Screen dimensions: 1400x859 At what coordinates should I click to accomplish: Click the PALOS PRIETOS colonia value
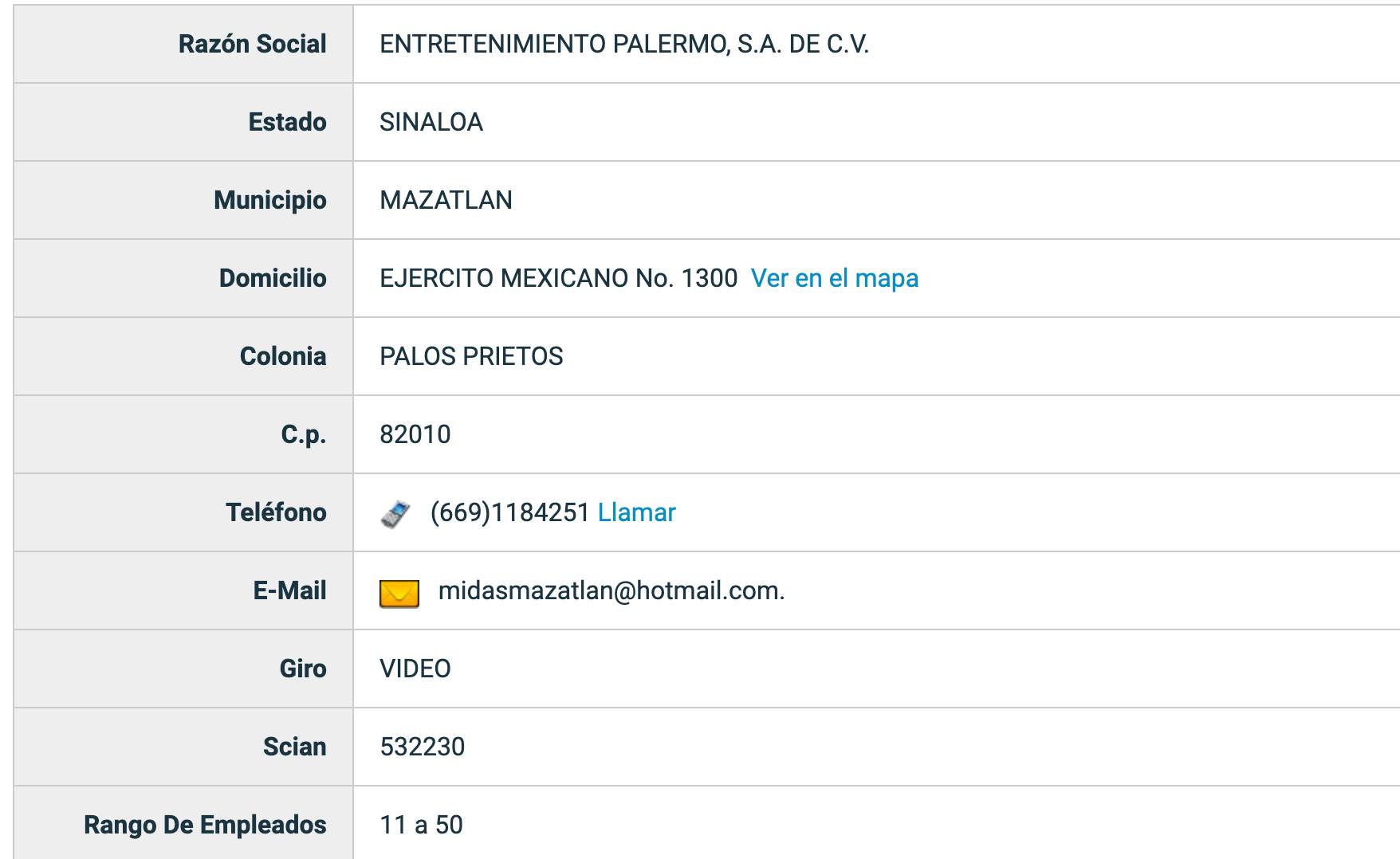pyautogui.click(x=471, y=356)
